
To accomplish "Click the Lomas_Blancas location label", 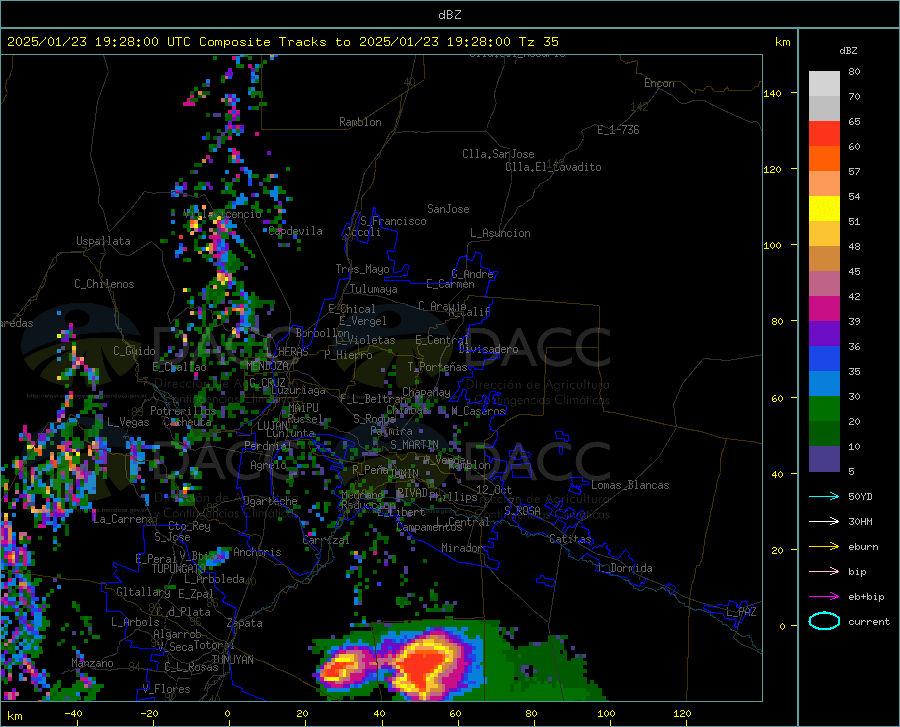I will 630,485.
